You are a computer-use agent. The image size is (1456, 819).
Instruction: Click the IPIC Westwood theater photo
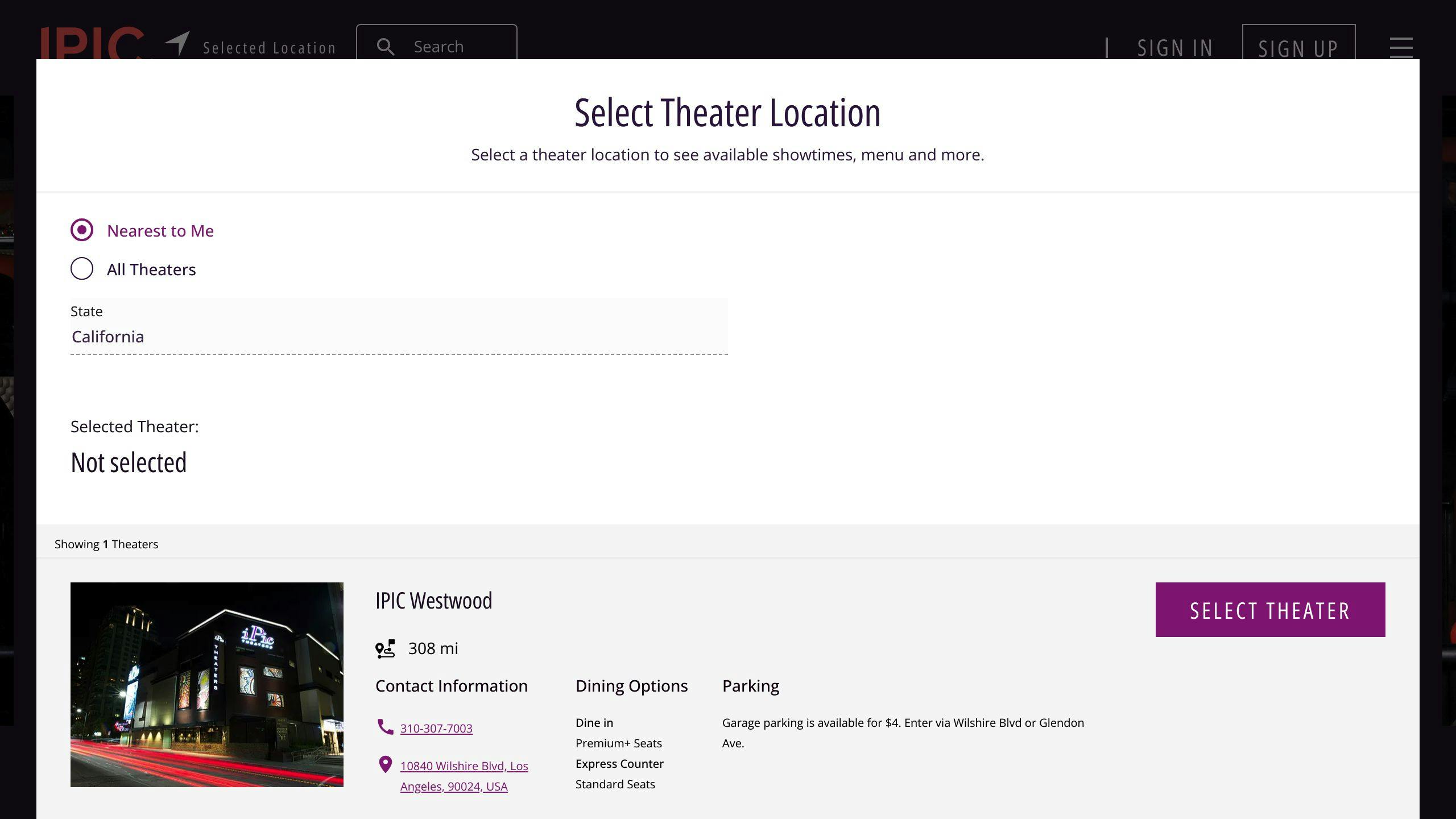click(207, 685)
